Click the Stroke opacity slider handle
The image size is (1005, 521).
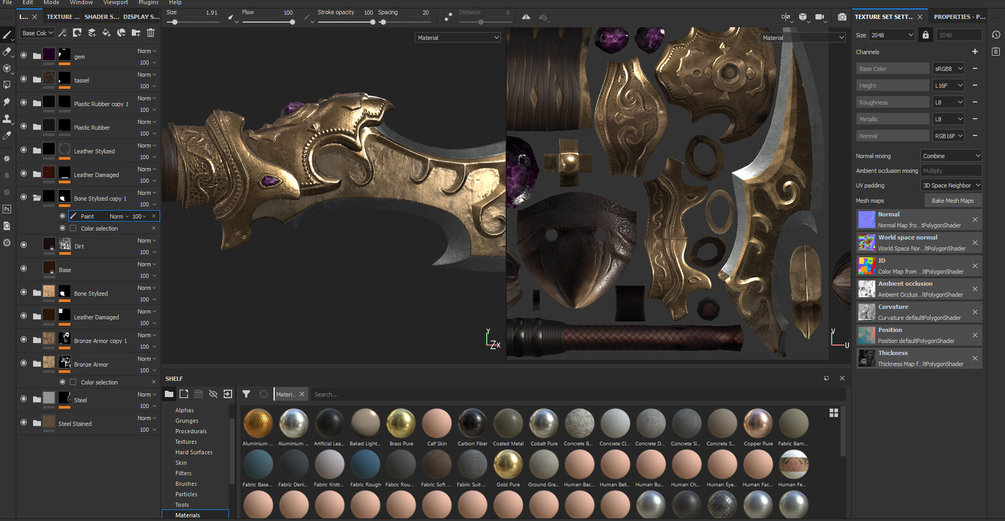[x=372, y=22]
